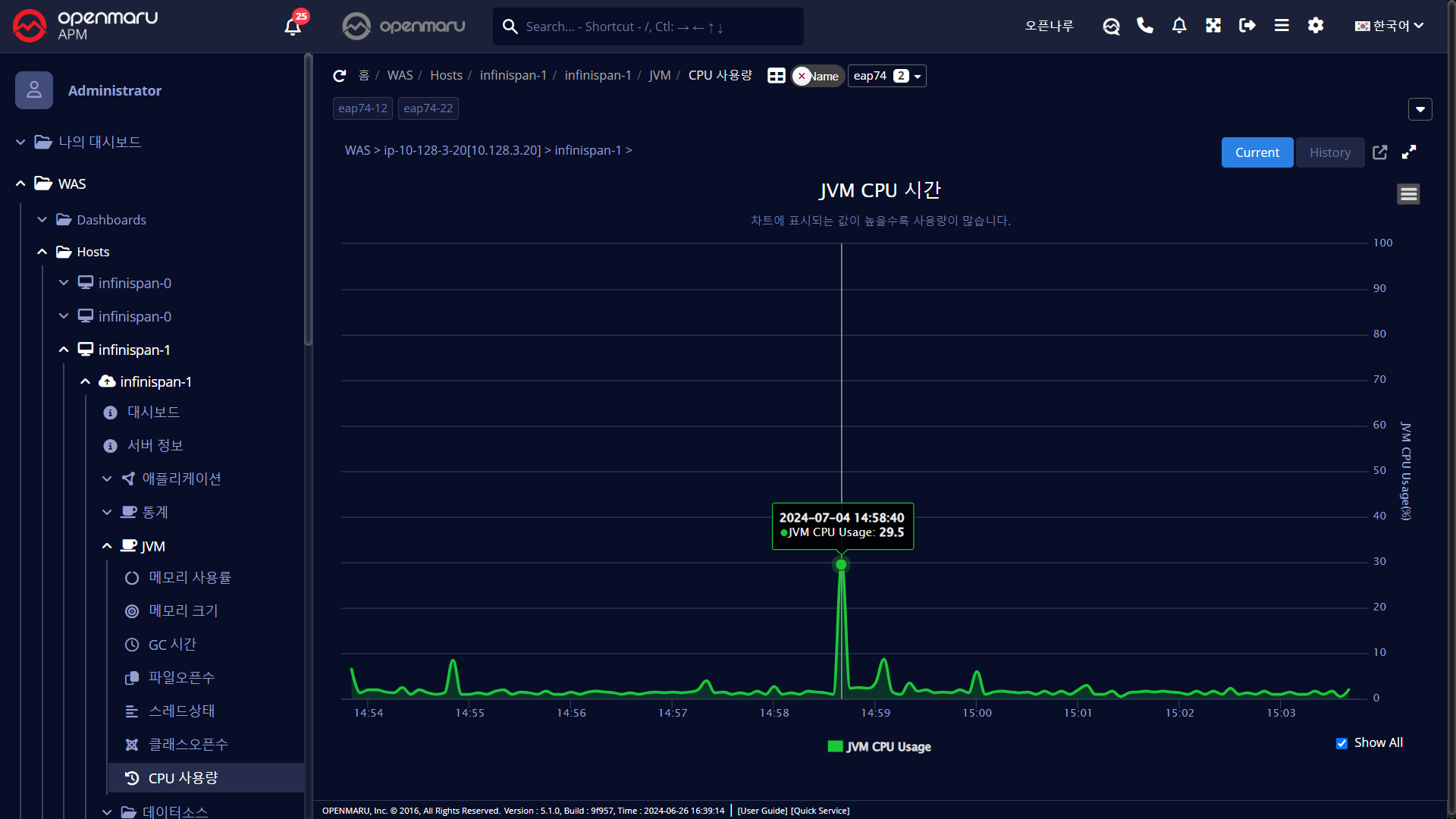Open chart in new window icon
Screen dimensions: 1456x819
[x=1380, y=152]
